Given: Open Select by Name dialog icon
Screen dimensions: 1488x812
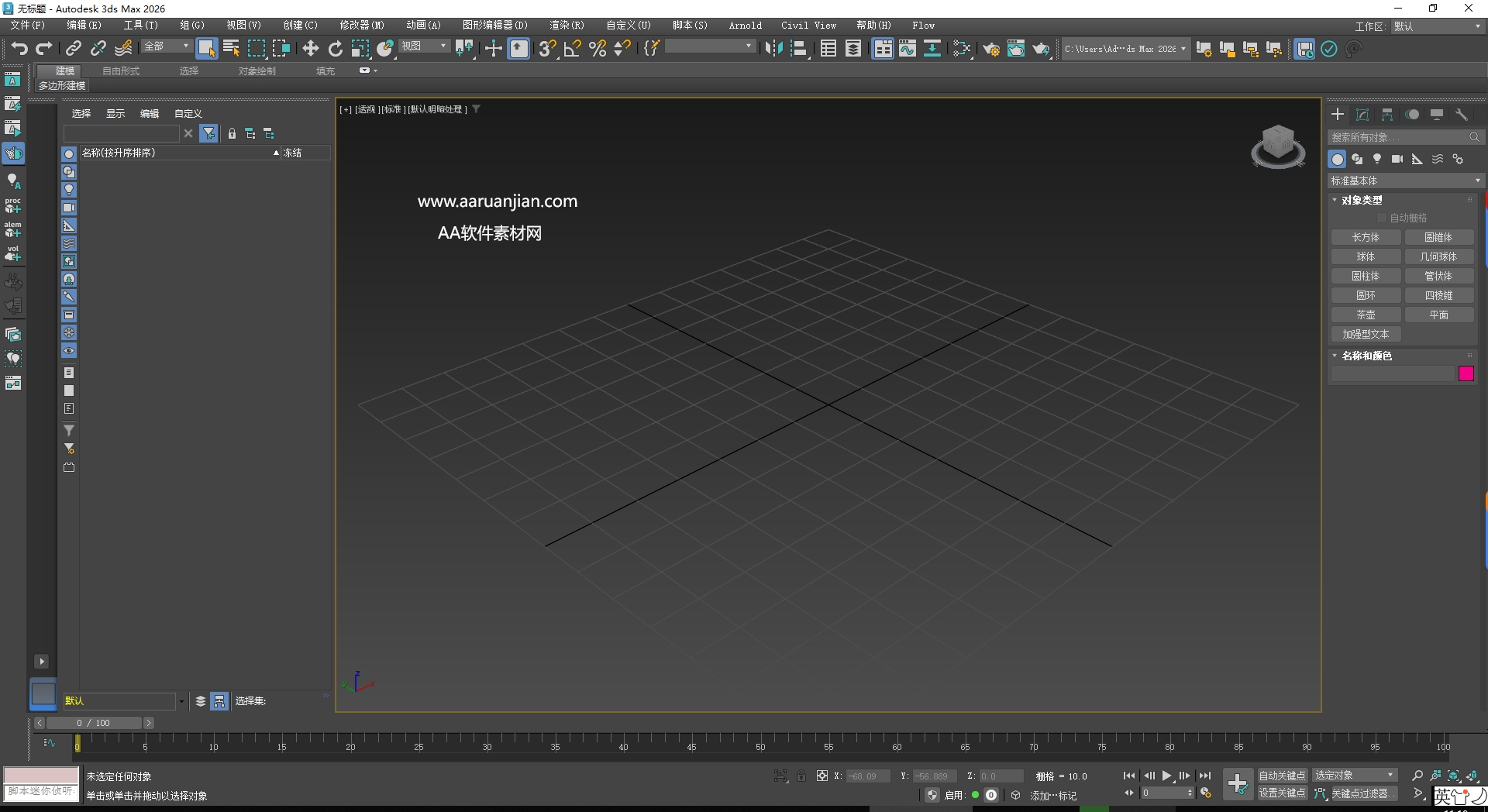Looking at the screenshot, I should 230,49.
